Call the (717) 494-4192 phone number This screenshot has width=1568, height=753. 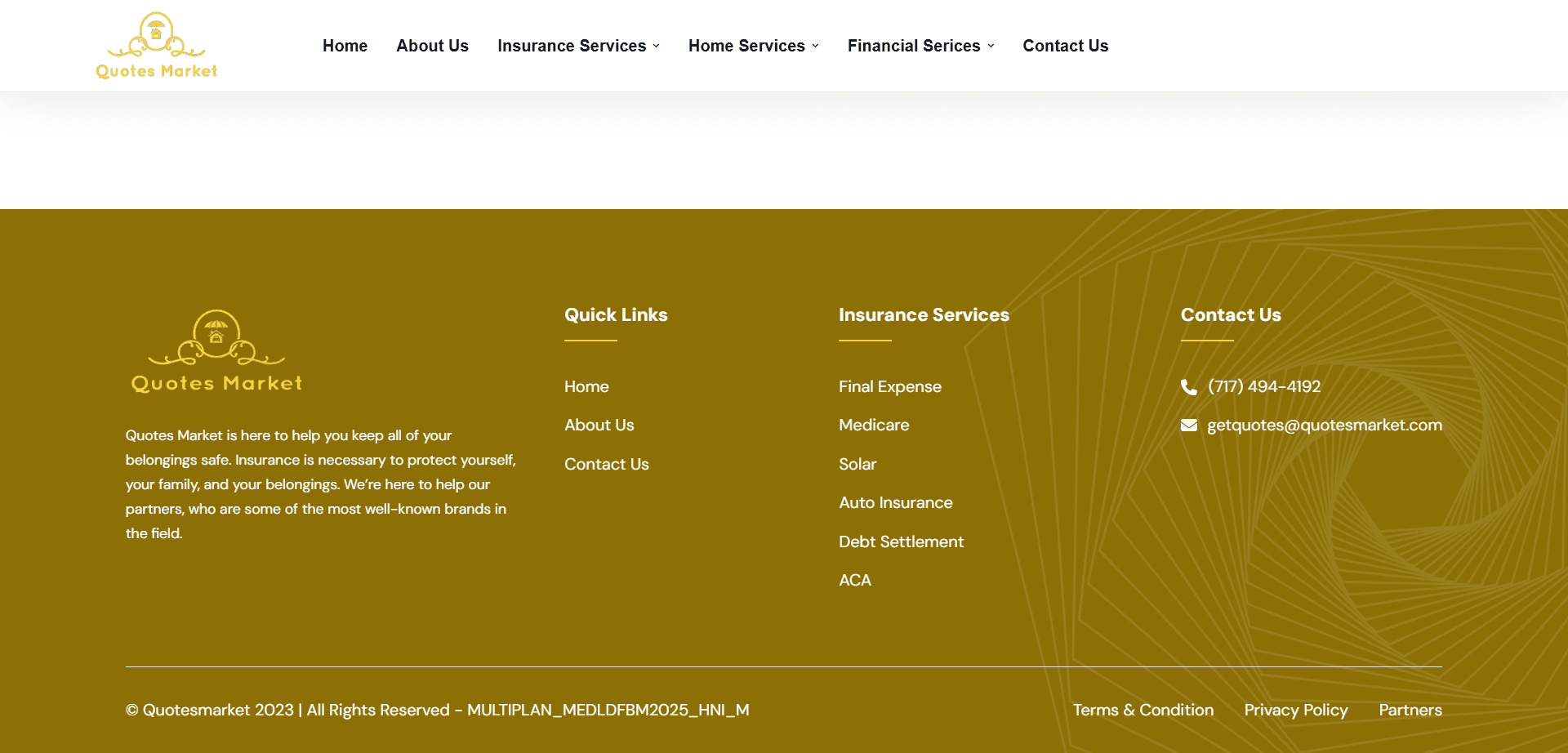(x=1264, y=386)
